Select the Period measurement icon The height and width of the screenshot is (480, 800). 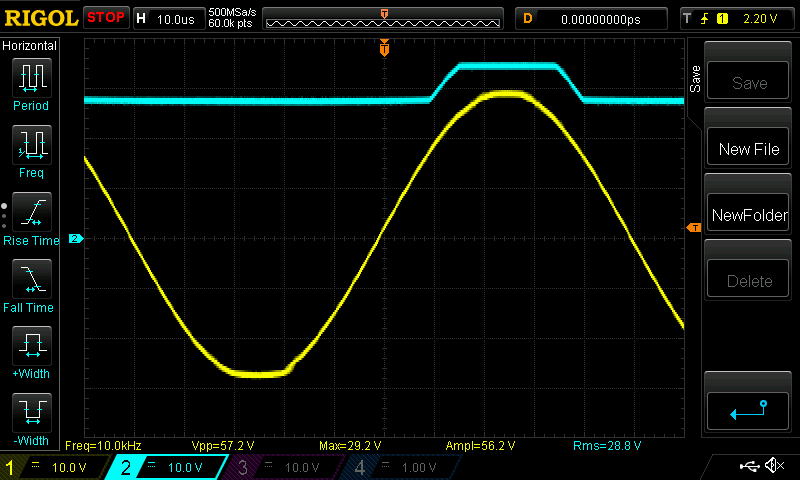pos(32,77)
